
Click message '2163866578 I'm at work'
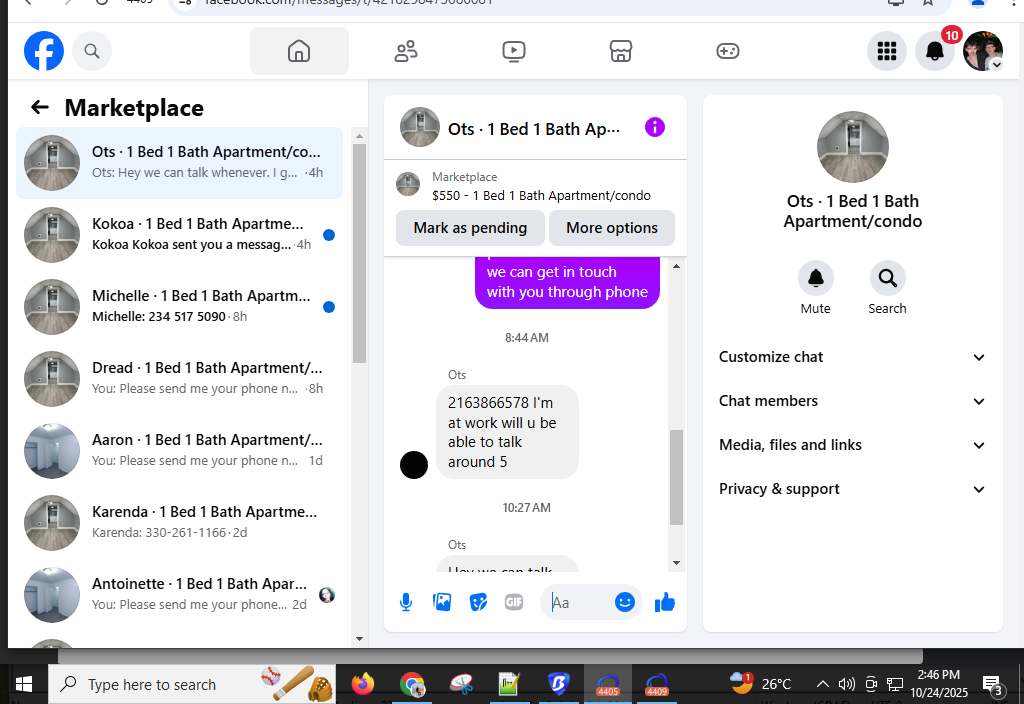pyautogui.click(x=507, y=432)
